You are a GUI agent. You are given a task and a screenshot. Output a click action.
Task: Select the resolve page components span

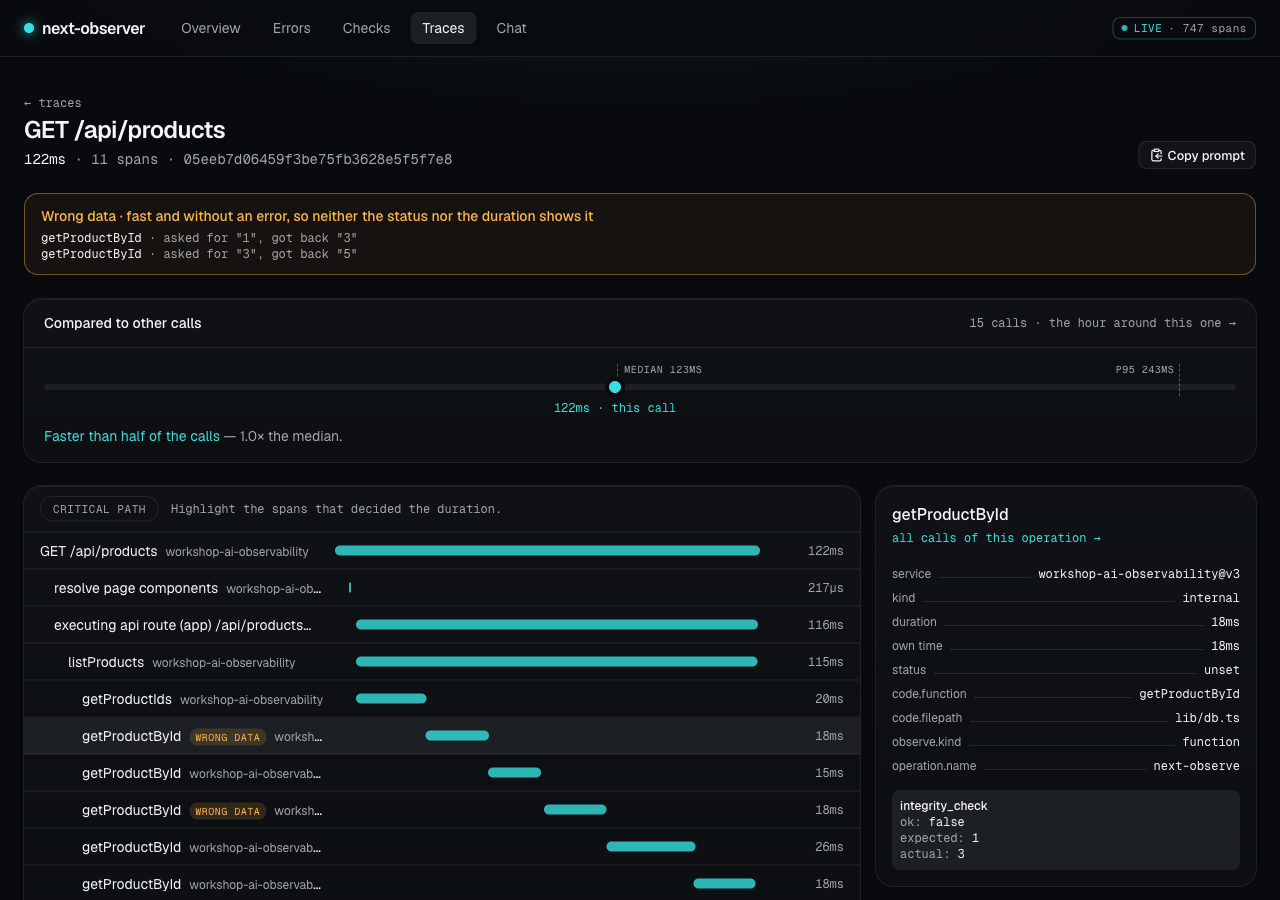(x=442, y=588)
